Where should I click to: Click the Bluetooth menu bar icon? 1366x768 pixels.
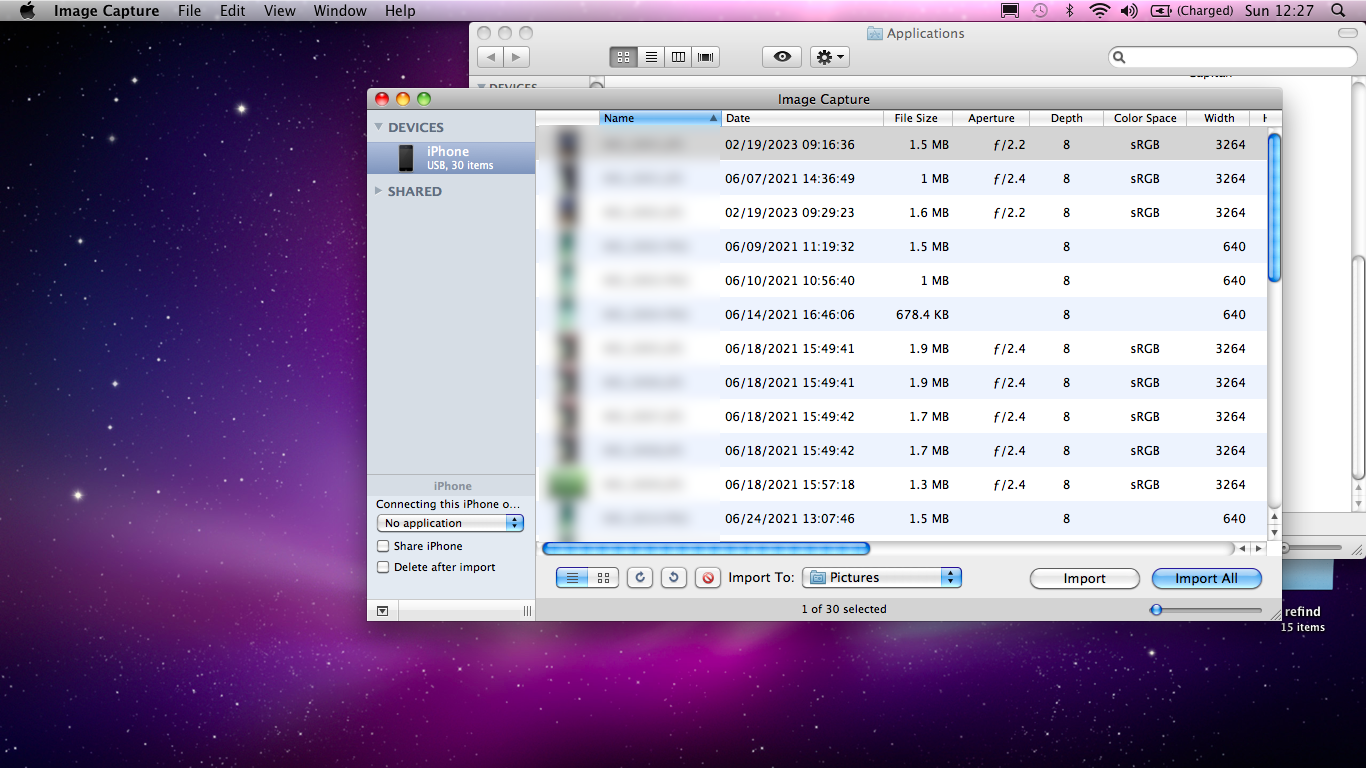click(1069, 11)
